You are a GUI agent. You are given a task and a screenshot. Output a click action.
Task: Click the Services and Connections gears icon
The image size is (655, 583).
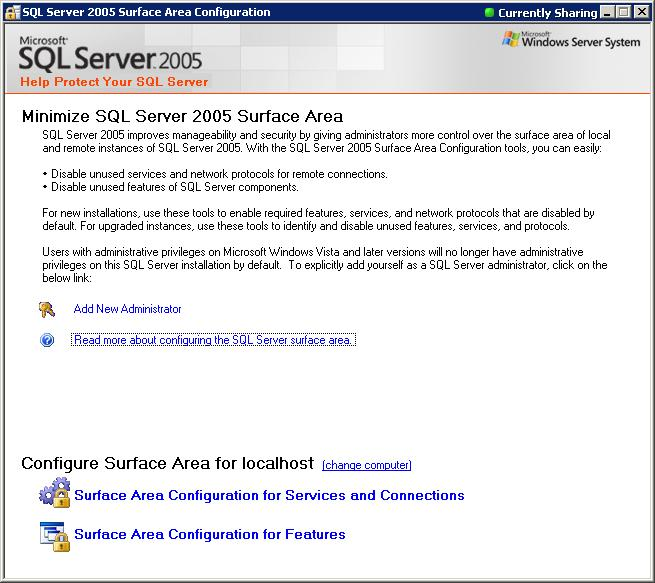pyautogui.click(x=55, y=493)
